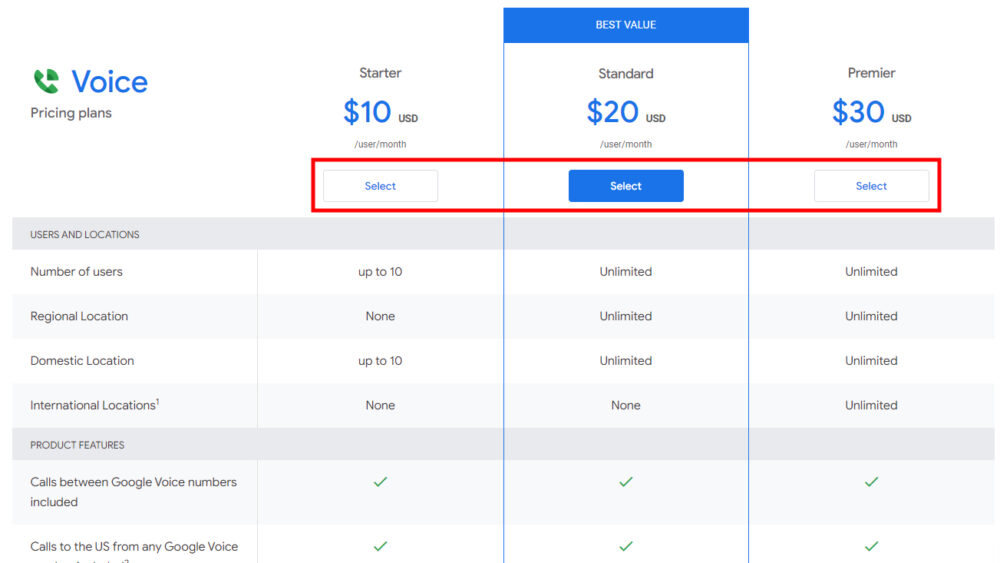
Task: Click the Starter plan heading
Action: coord(380,73)
